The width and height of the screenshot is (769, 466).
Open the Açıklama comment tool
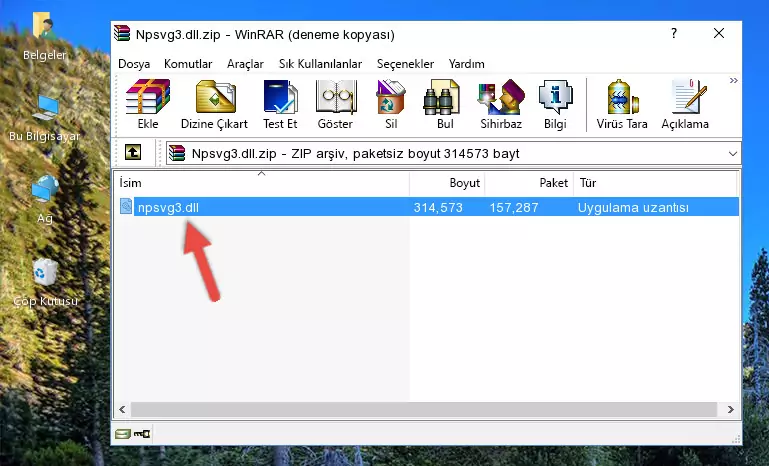pos(685,104)
